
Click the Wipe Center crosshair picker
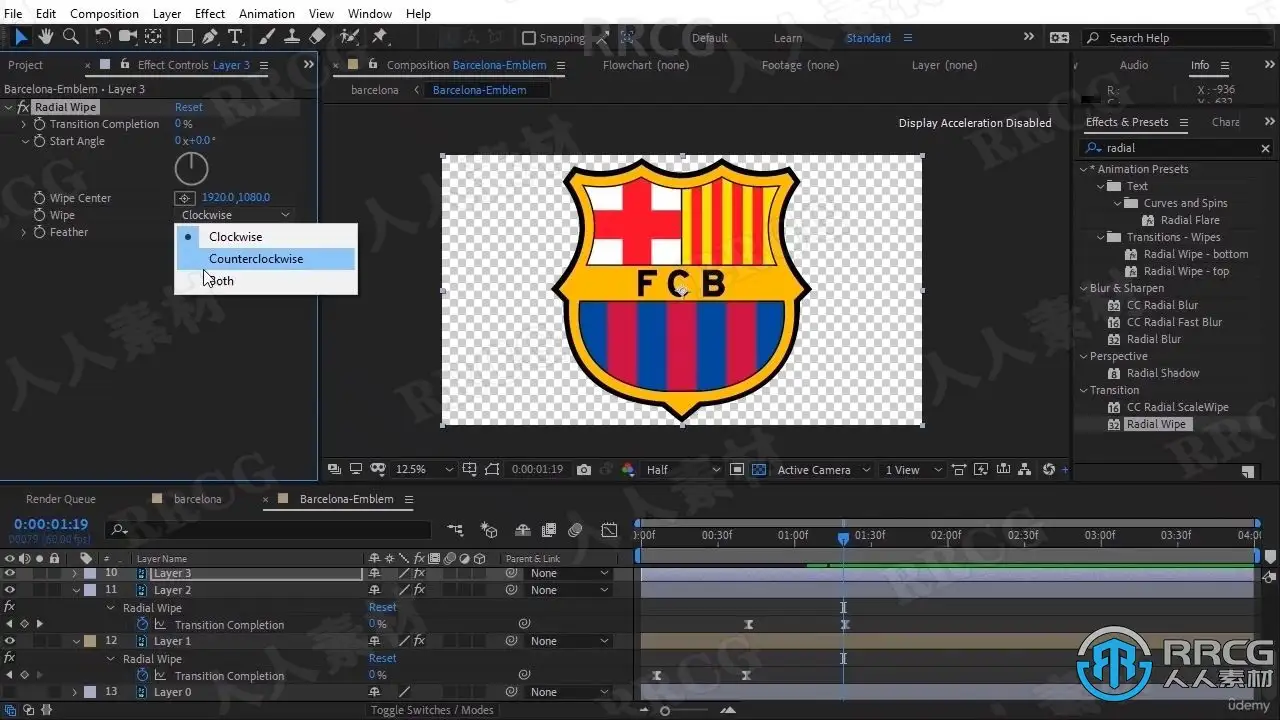pyautogui.click(x=185, y=198)
